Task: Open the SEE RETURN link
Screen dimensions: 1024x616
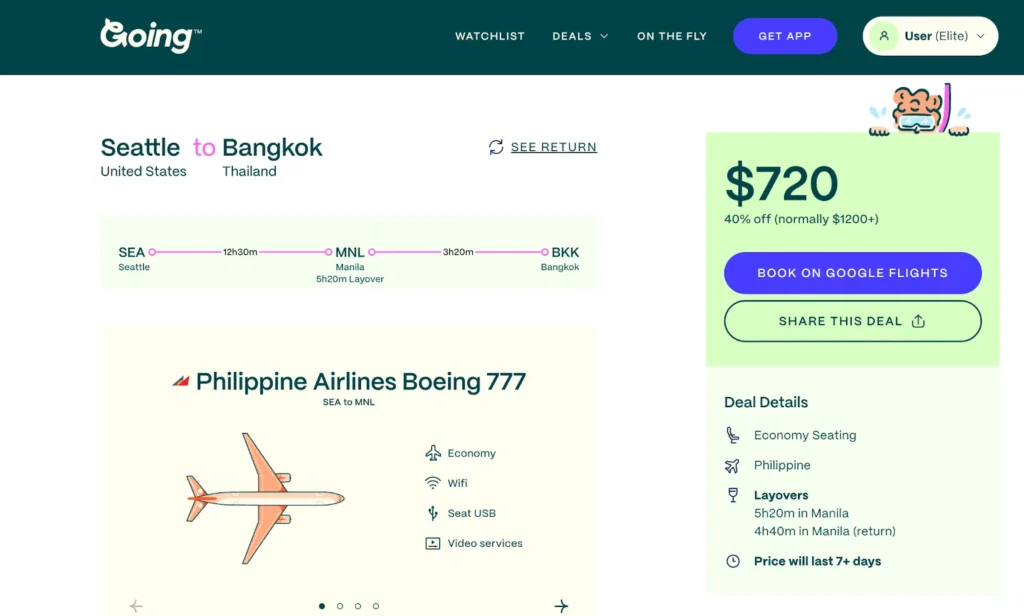Action: click(x=553, y=147)
